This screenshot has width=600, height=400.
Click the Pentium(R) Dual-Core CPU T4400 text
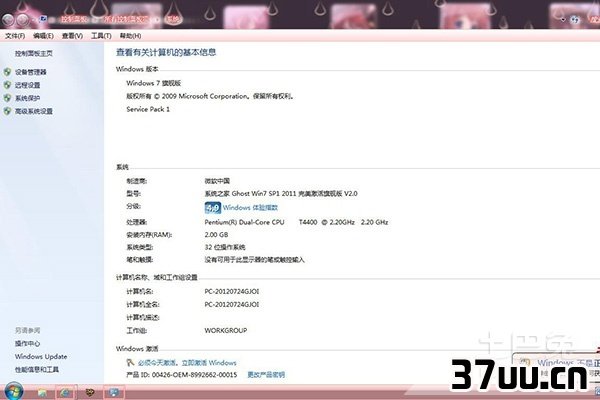coord(296,222)
